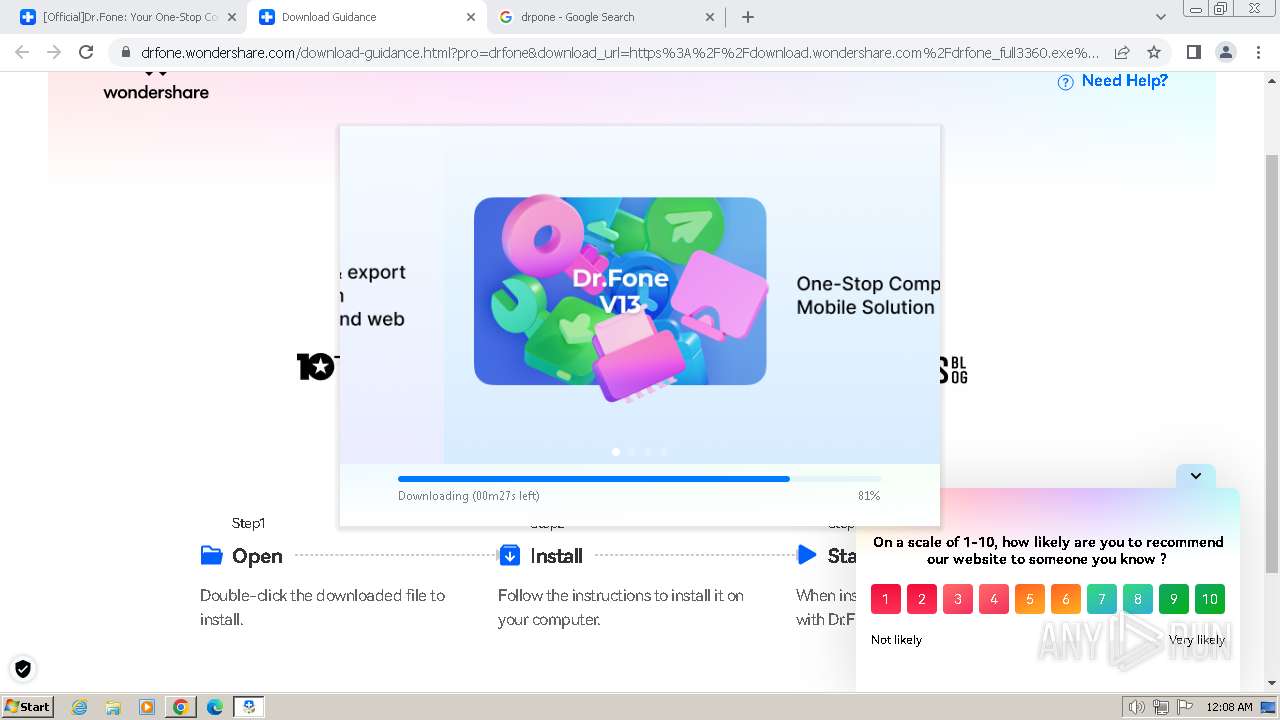Select survey rating 8
This screenshot has width=1280, height=720.
pos(1138,599)
